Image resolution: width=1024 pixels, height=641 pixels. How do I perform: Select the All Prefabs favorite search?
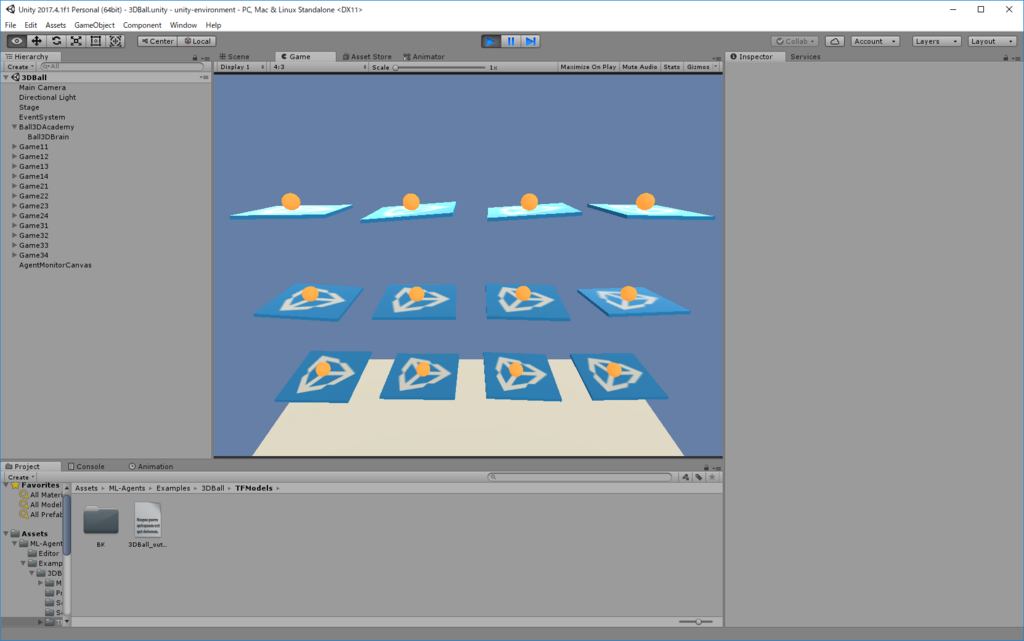click(41, 514)
